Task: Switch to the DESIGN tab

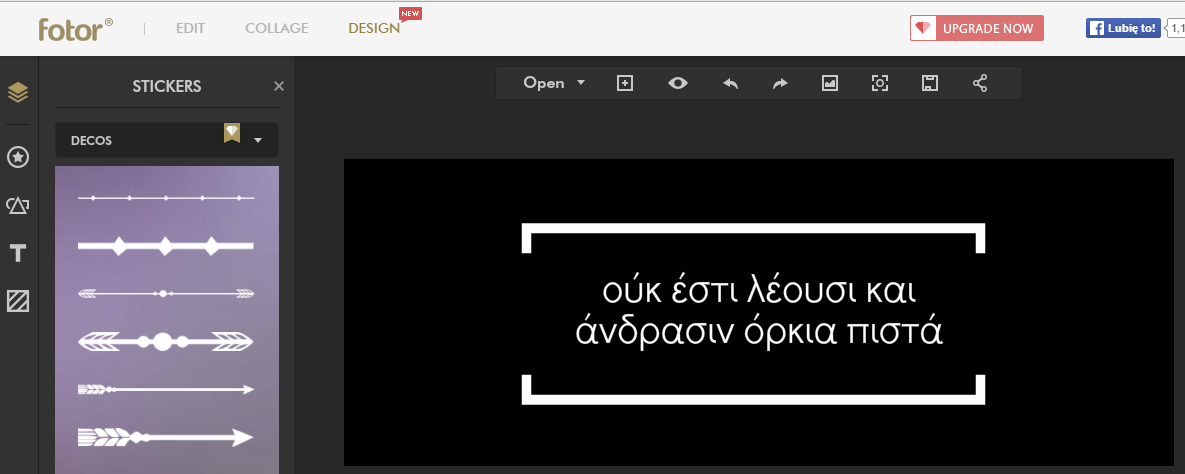Action: coord(374,29)
